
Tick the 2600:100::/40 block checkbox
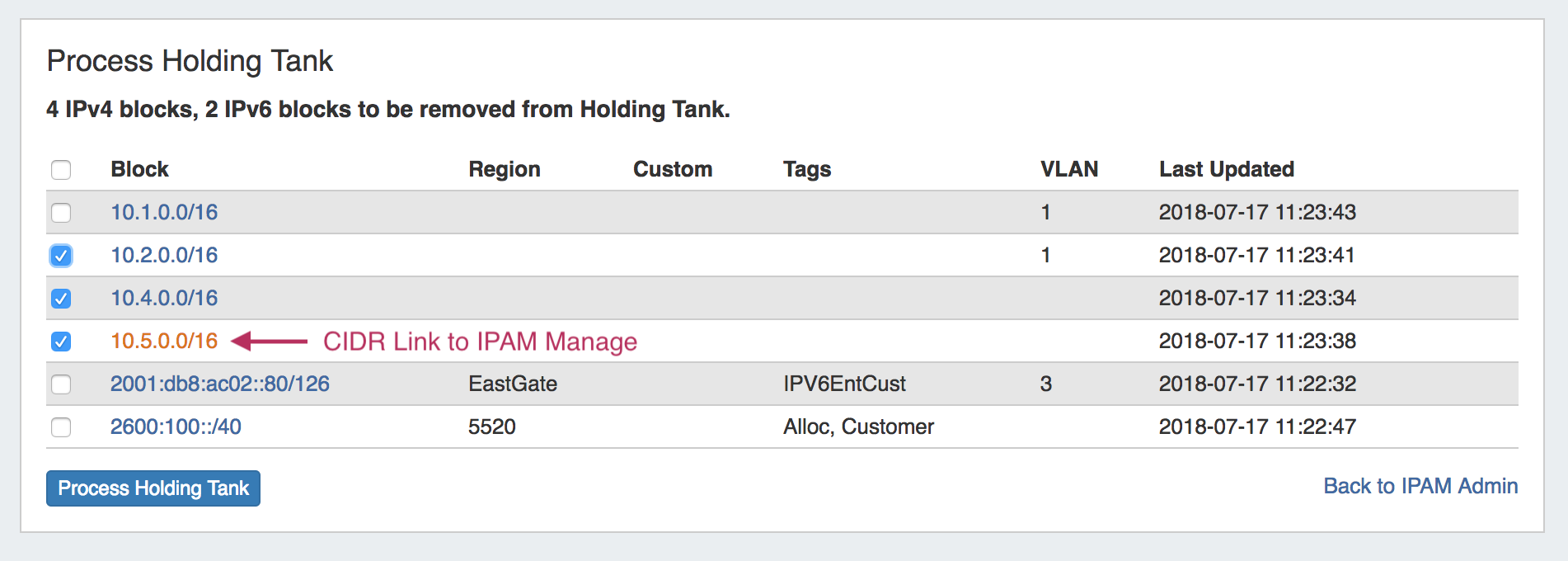click(x=61, y=427)
